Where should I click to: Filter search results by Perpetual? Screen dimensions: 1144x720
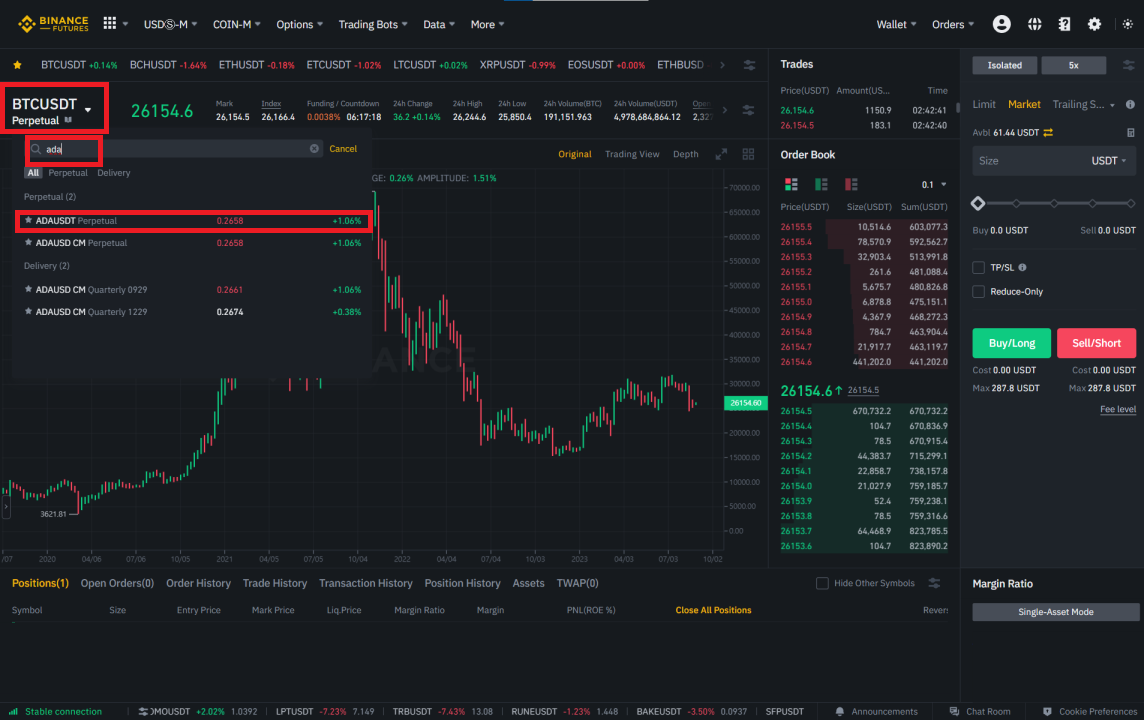click(68, 173)
